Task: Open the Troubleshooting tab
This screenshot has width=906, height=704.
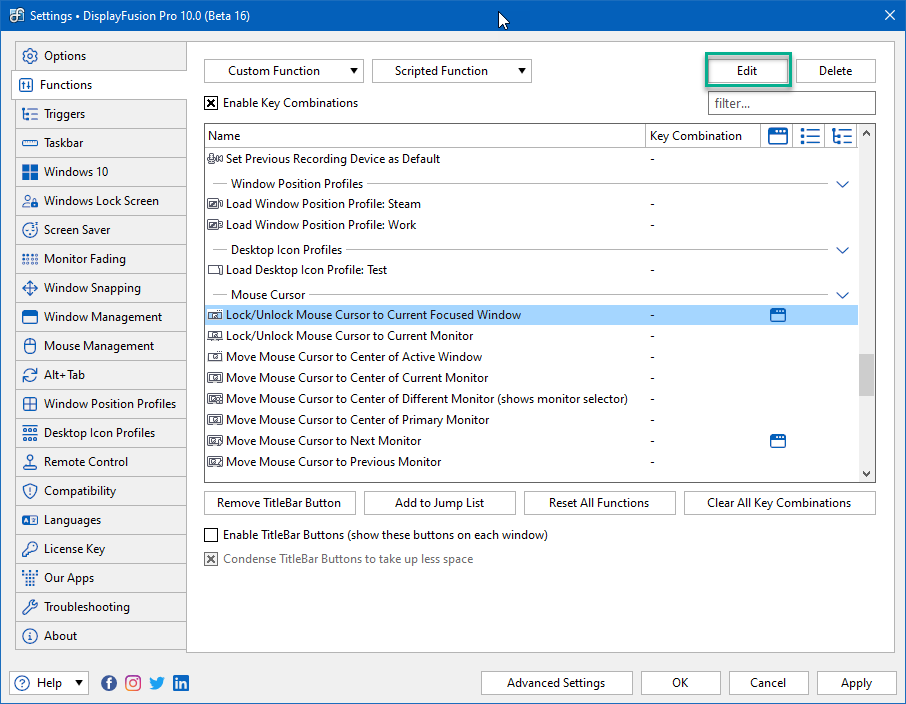Action: [101, 607]
